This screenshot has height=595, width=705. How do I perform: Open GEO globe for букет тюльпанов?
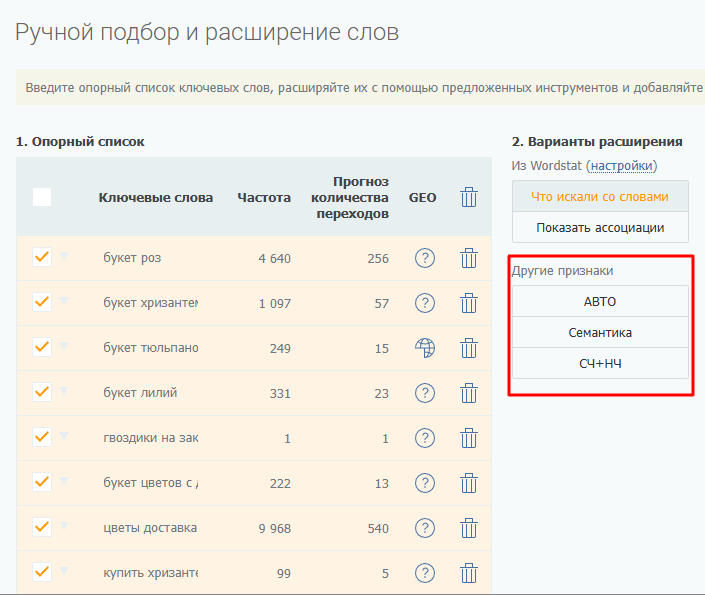point(425,348)
